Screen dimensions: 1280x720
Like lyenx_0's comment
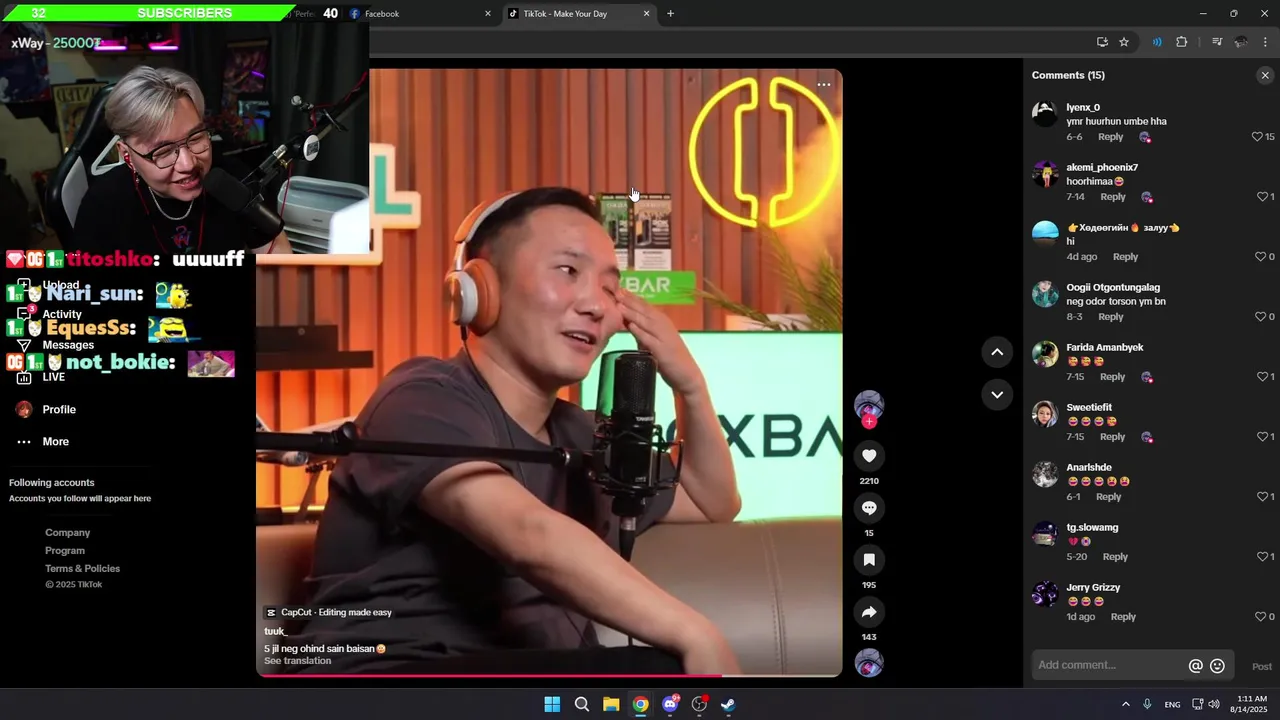point(1257,137)
